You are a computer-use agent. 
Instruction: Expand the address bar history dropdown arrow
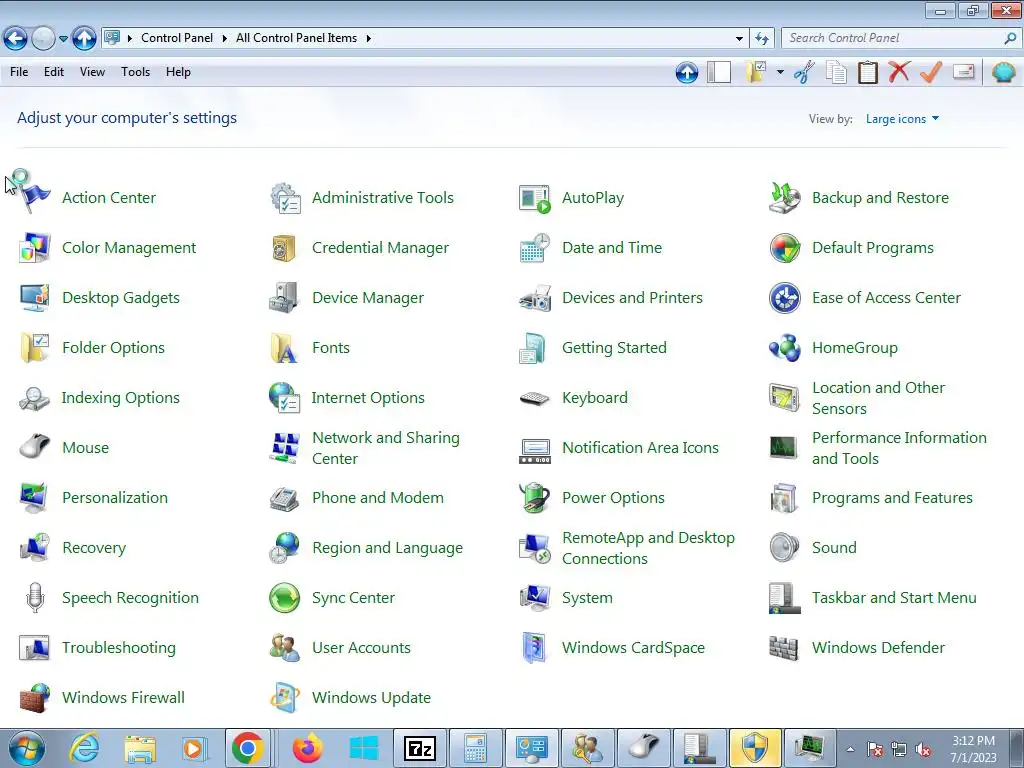coord(739,39)
